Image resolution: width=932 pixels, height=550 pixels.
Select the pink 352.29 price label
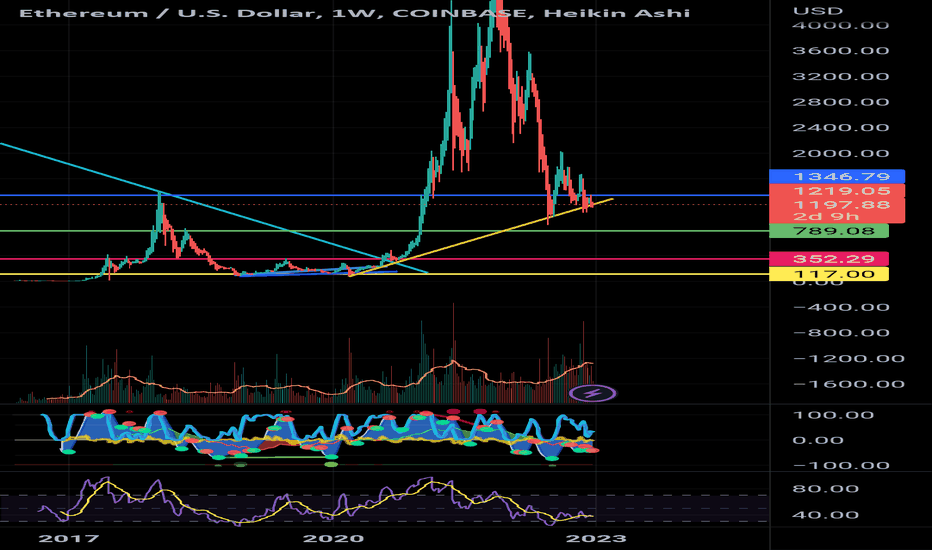829,259
